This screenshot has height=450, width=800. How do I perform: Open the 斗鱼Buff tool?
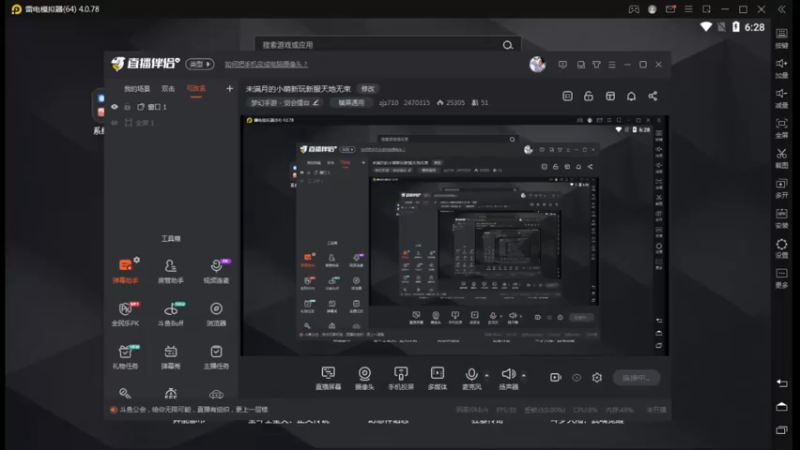pos(170,314)
